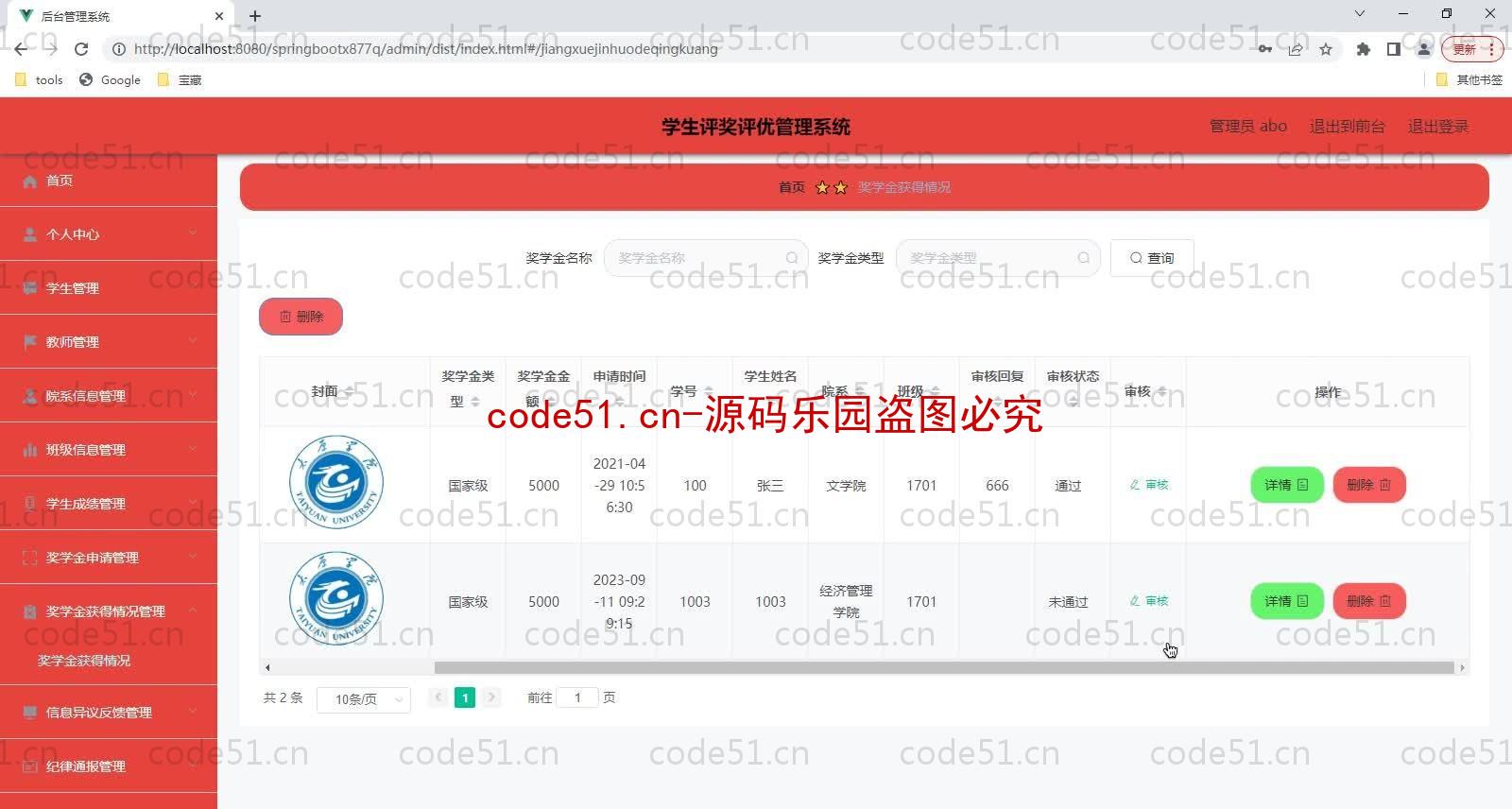Expand the 信息异议反馈管理 sidebar menu

[x=109, y=713]
